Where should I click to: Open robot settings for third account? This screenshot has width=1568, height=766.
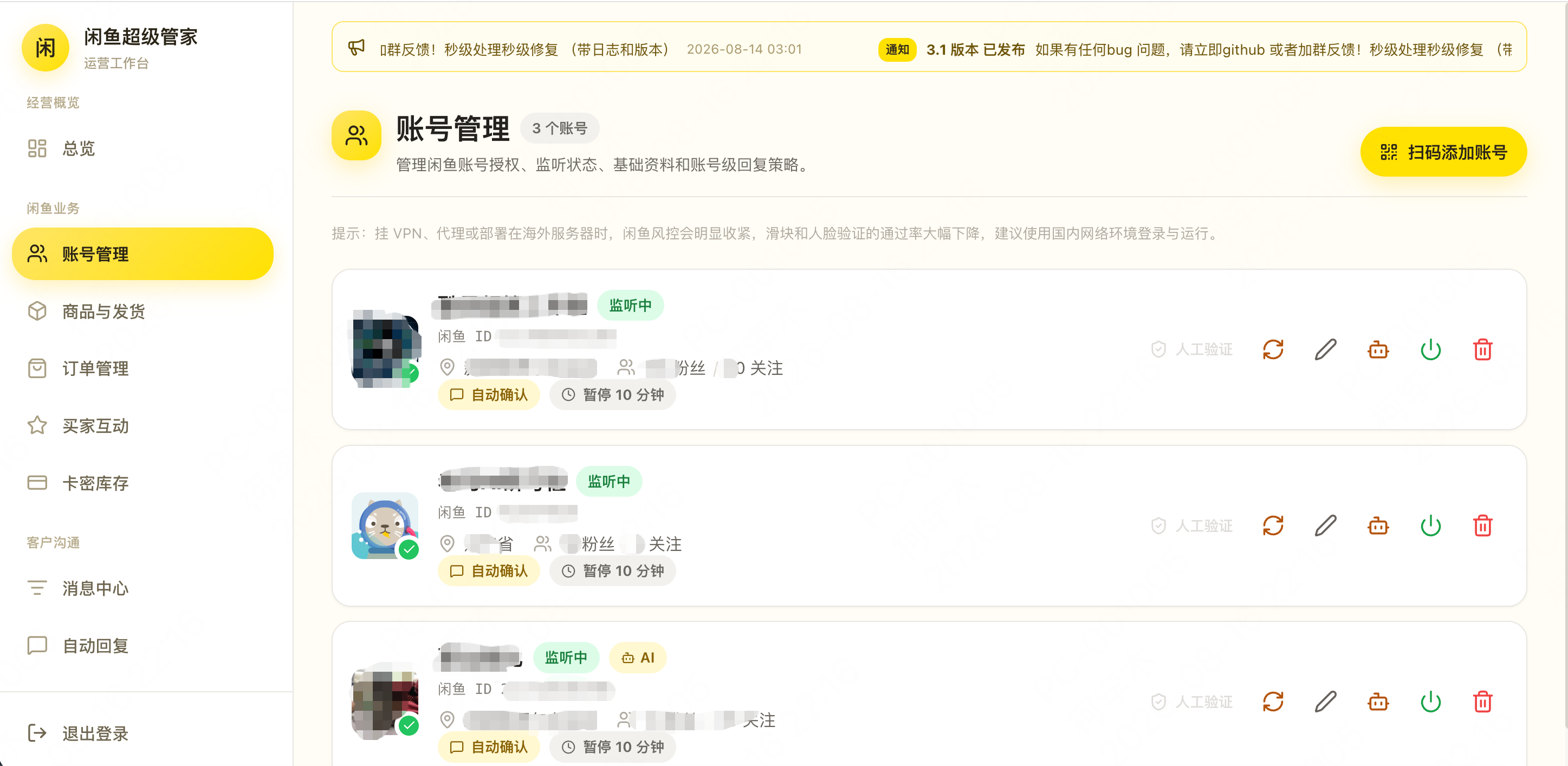[x=1378, y=702]
